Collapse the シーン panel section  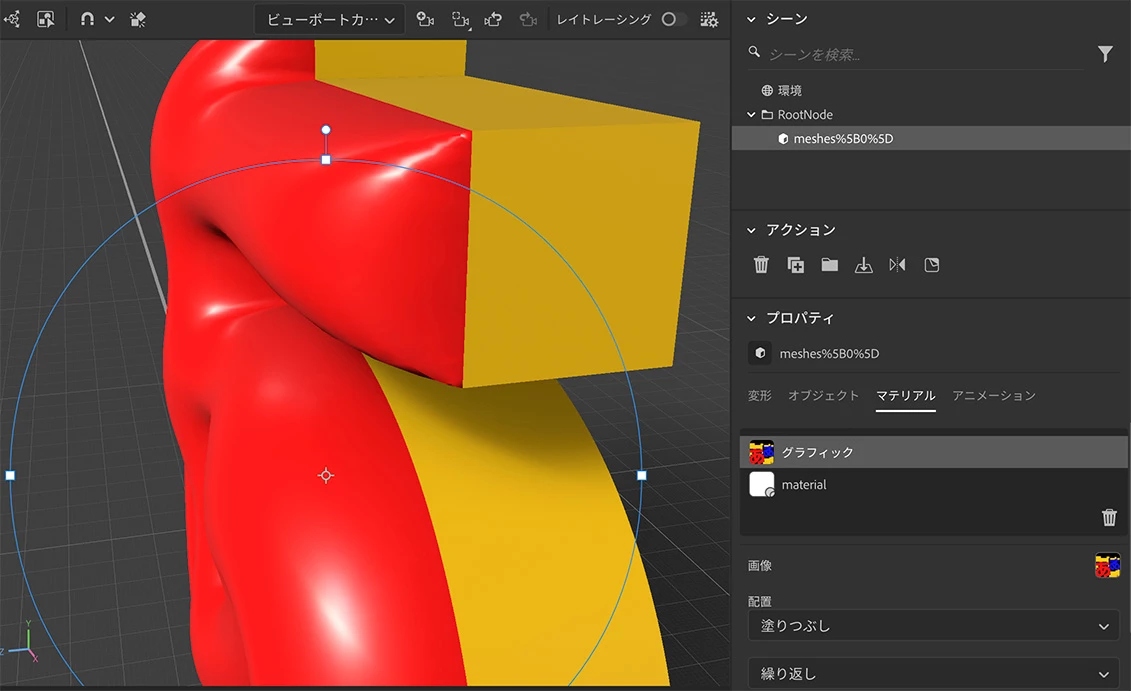pos(751,19)
